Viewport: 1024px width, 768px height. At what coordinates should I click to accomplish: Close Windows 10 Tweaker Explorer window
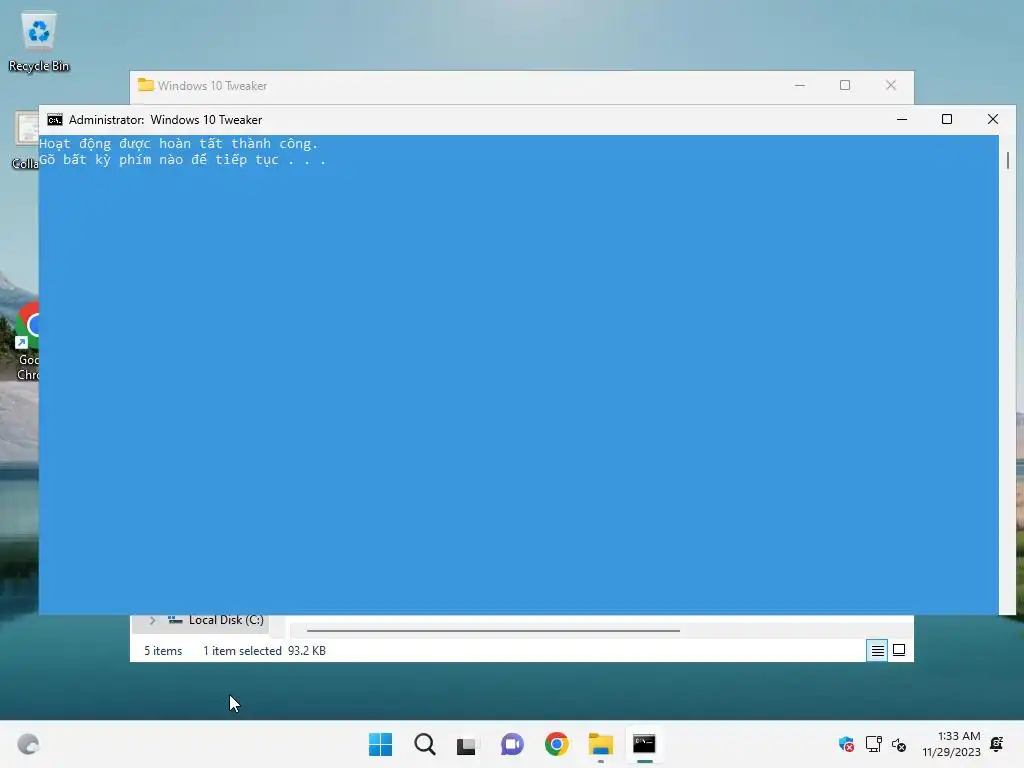(x=891, y=86)
